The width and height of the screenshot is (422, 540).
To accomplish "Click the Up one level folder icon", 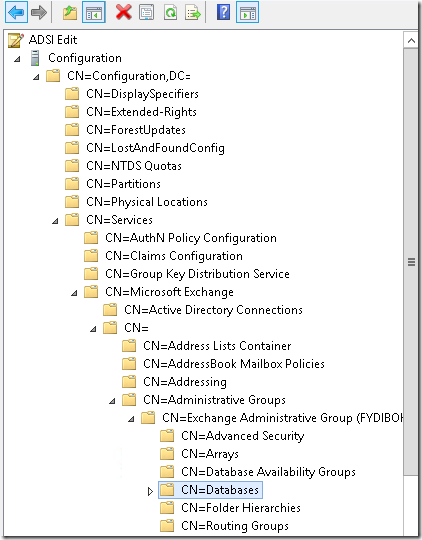I will tap(70, 13).
